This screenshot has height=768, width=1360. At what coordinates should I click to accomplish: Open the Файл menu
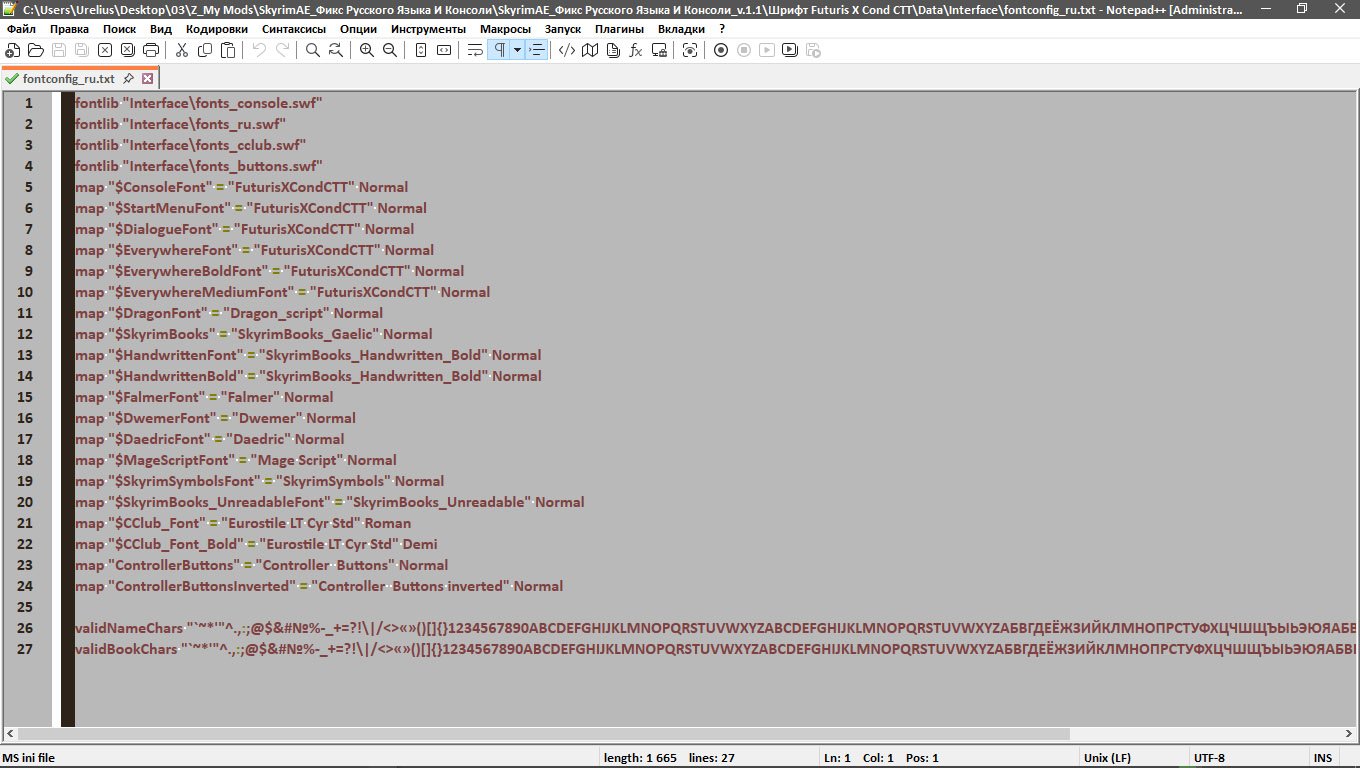point(21,29)
